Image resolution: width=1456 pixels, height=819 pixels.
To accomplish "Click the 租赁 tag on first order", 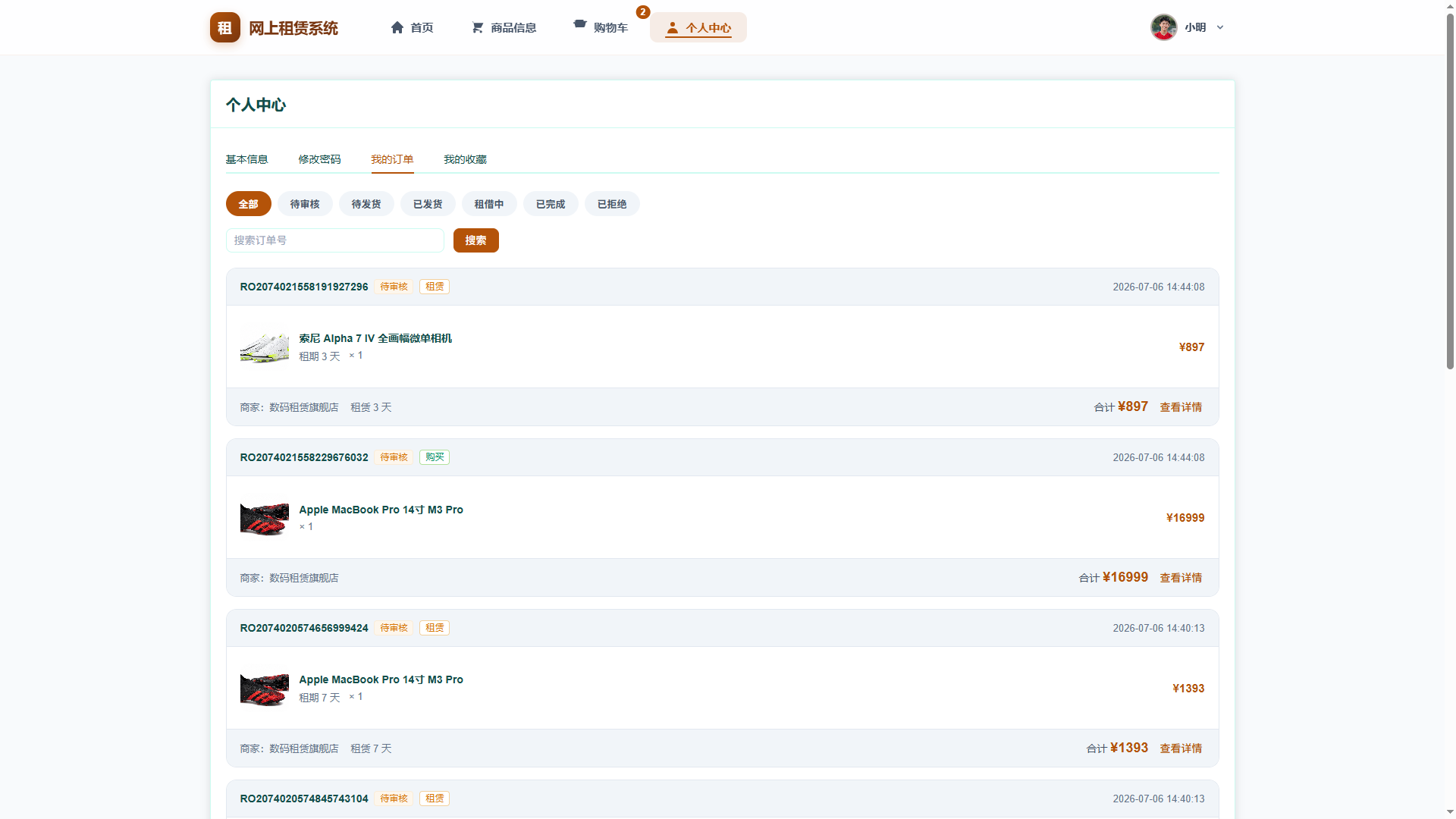I will [x=435, y=287].
